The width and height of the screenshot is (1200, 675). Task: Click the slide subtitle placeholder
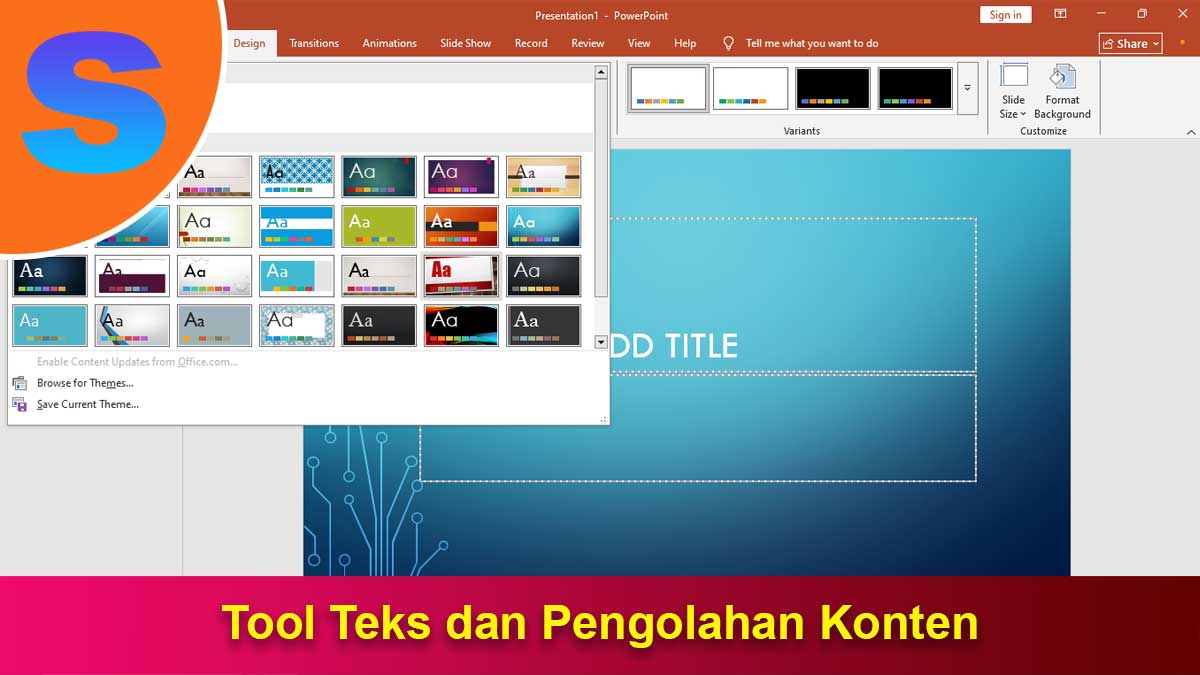click(697, 427)
